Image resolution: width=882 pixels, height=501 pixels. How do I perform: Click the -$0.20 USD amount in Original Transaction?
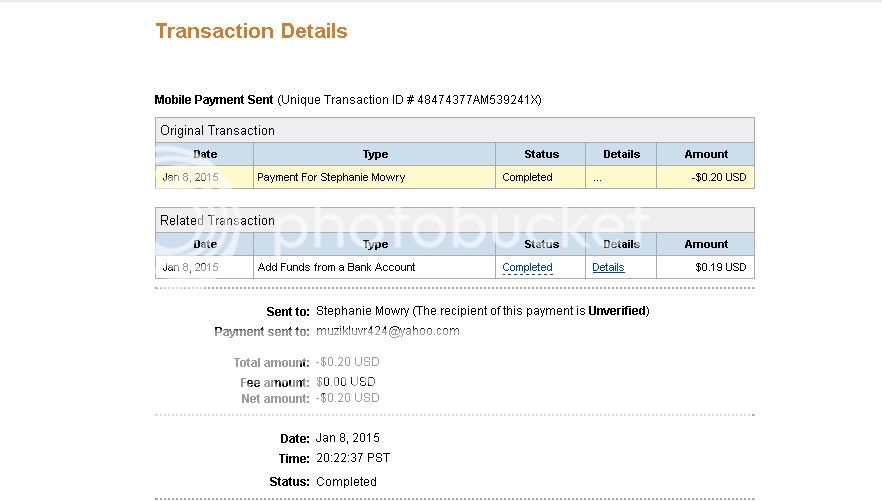(719, 178)
